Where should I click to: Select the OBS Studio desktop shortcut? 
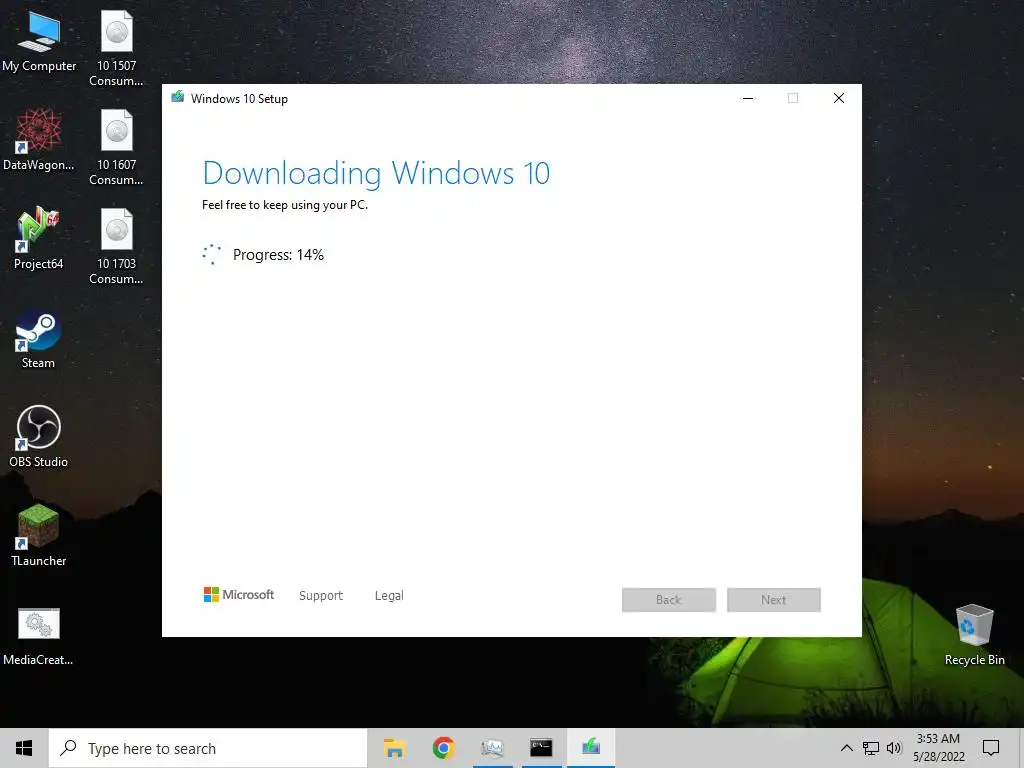point(39,436)
